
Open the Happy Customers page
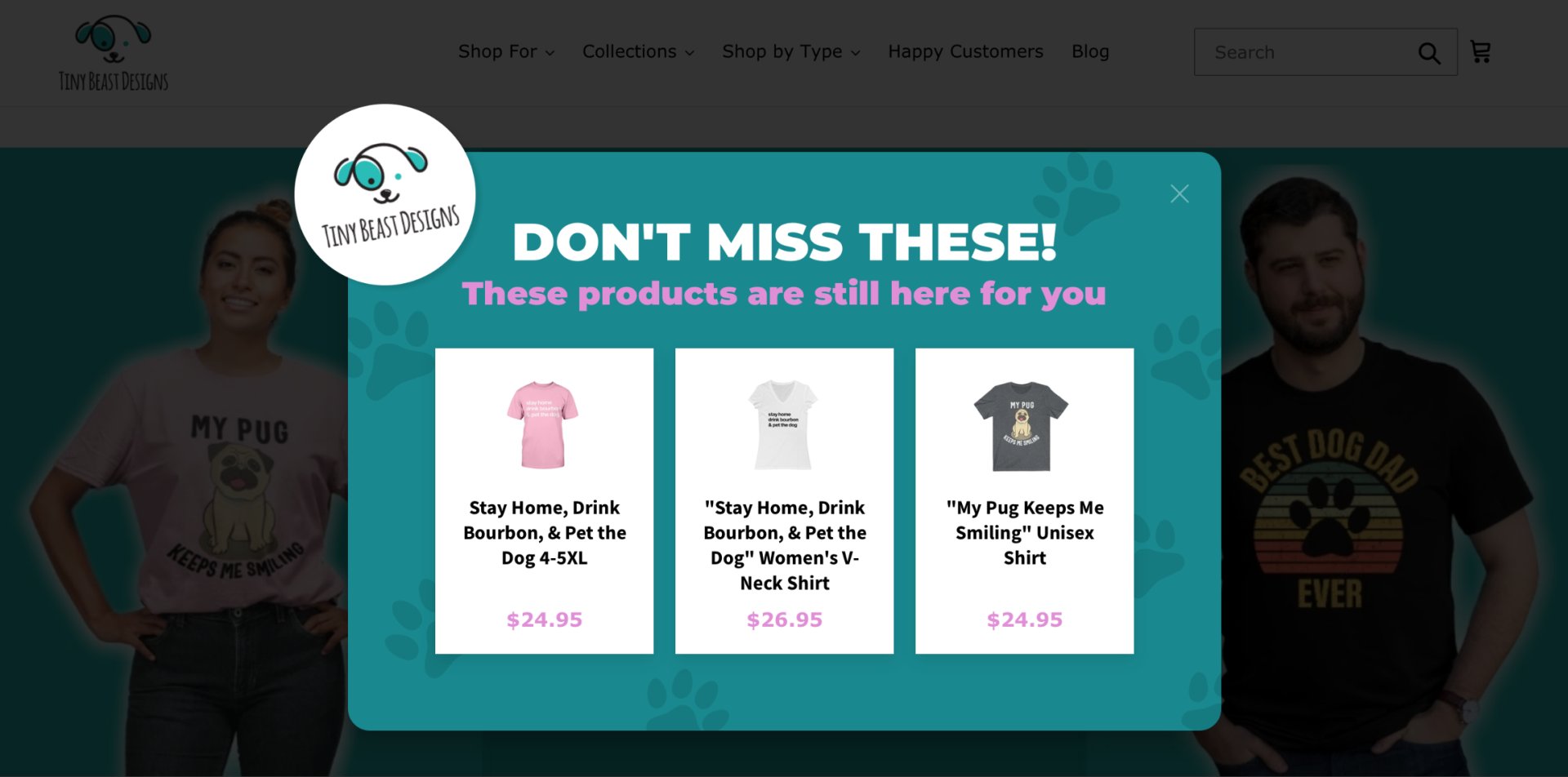click(x=965, y=51)
